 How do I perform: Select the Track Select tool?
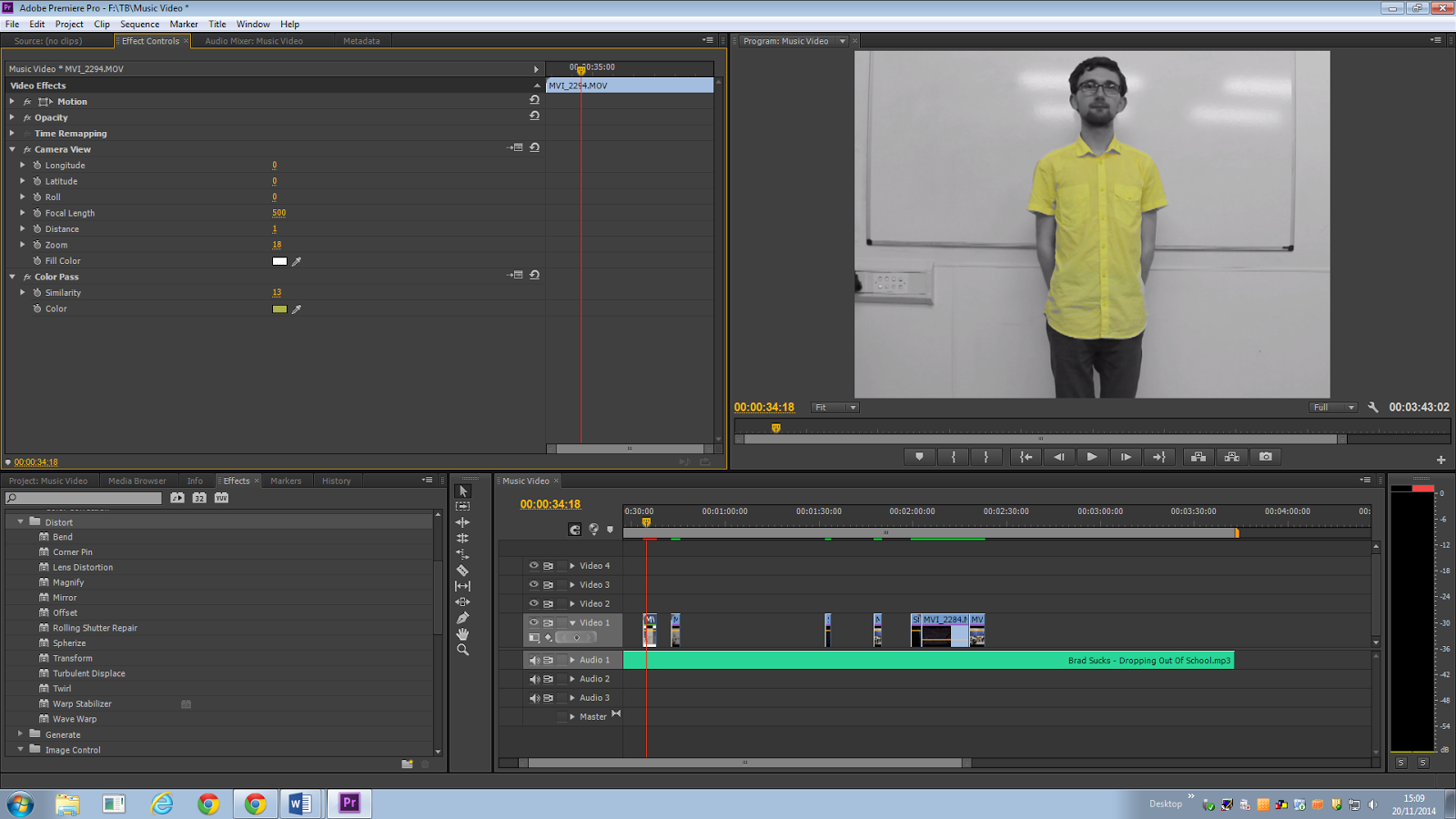(x=462, y=506)
